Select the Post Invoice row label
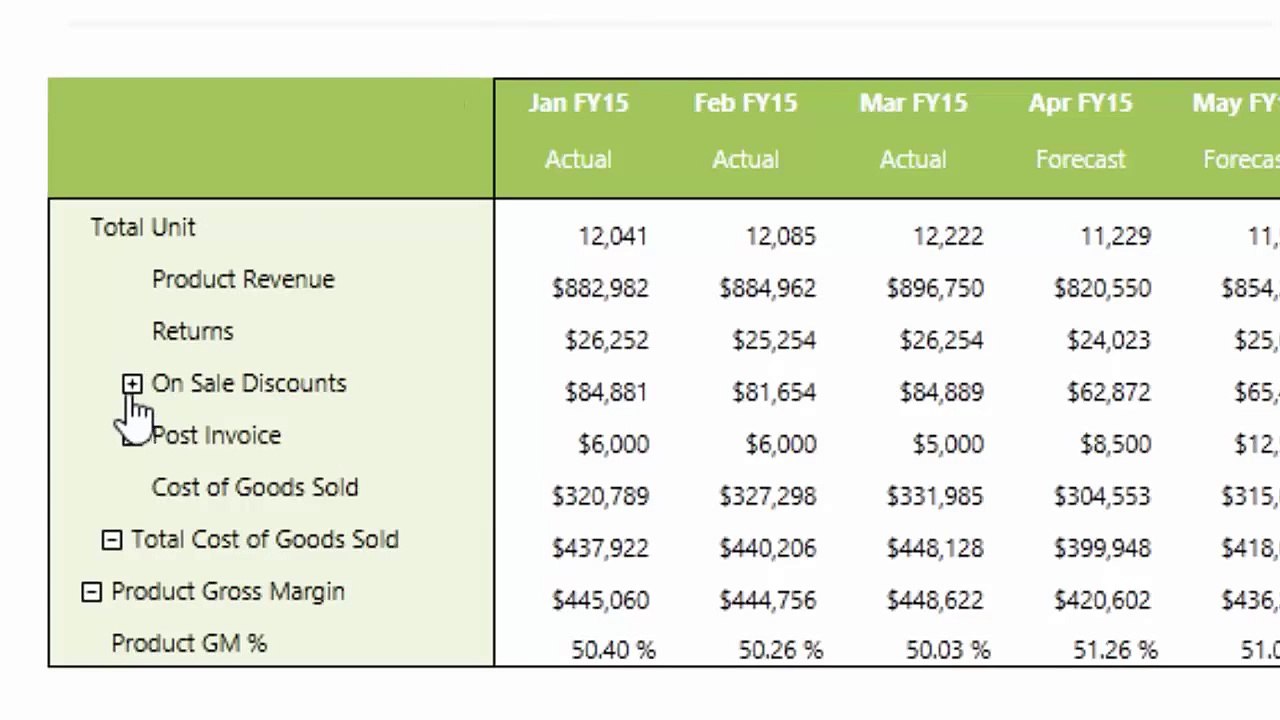Screen dimensions: 1280x720 tap(216, 436)
